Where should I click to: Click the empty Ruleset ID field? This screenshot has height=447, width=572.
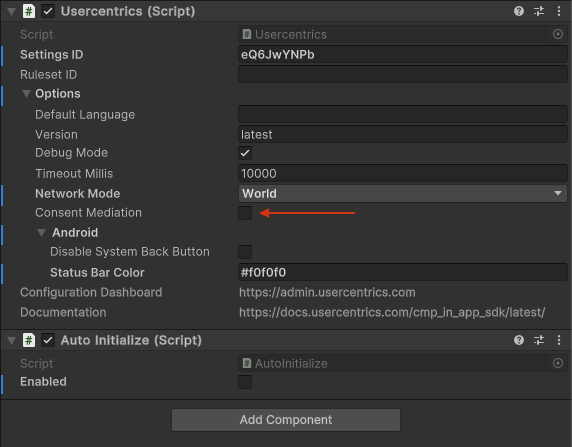tap(403, 74)
